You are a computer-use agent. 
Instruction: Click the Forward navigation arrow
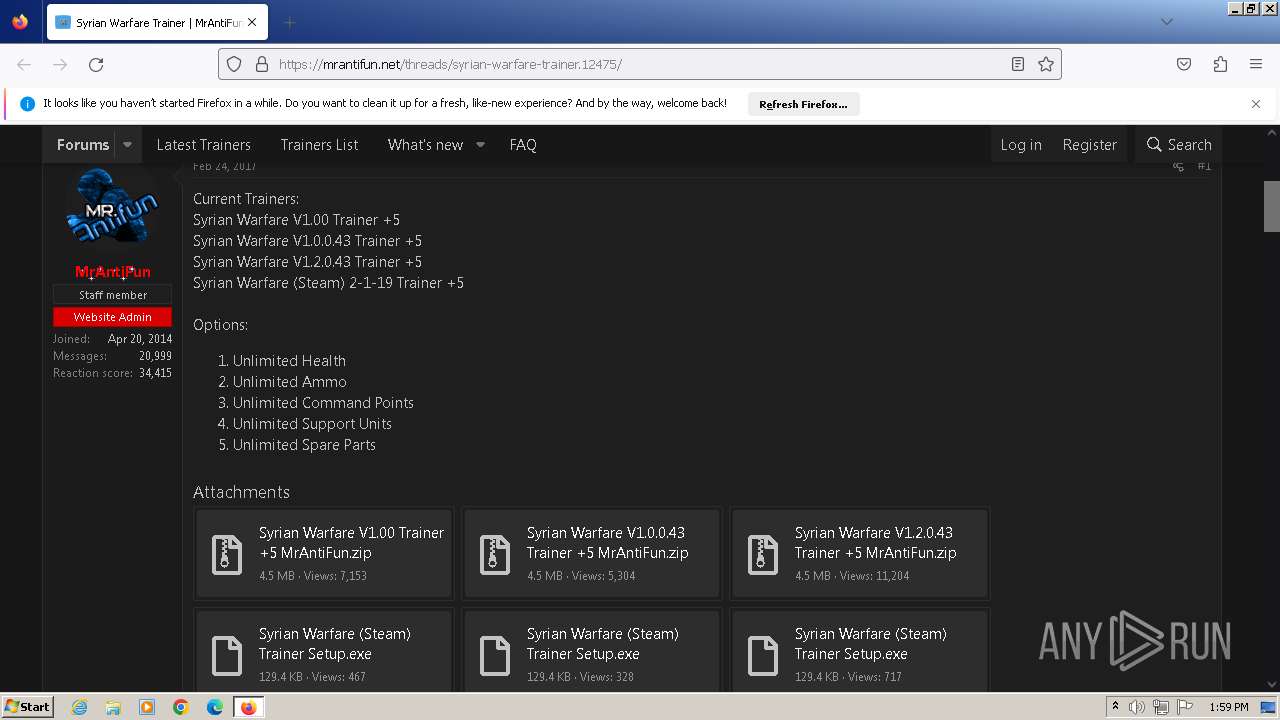pos(60,64)
